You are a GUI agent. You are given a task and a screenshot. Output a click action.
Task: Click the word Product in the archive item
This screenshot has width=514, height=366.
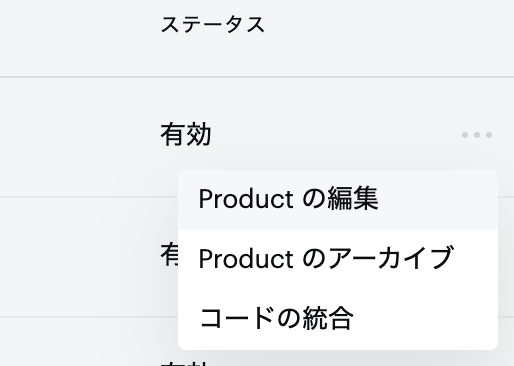point(246,259)
